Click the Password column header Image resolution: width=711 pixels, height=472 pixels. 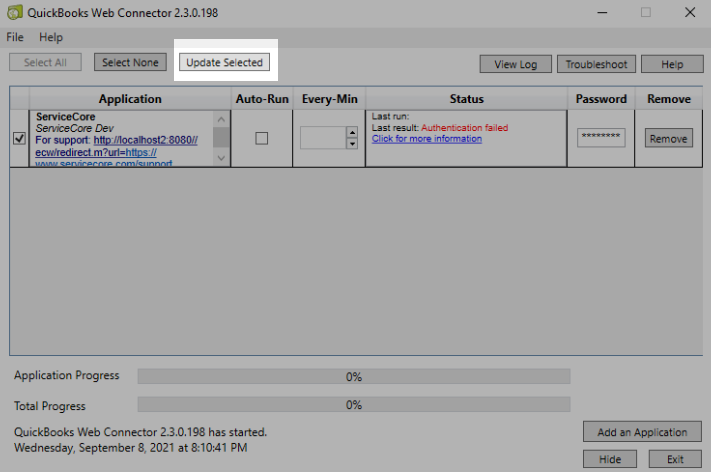(x=601, y=99)
